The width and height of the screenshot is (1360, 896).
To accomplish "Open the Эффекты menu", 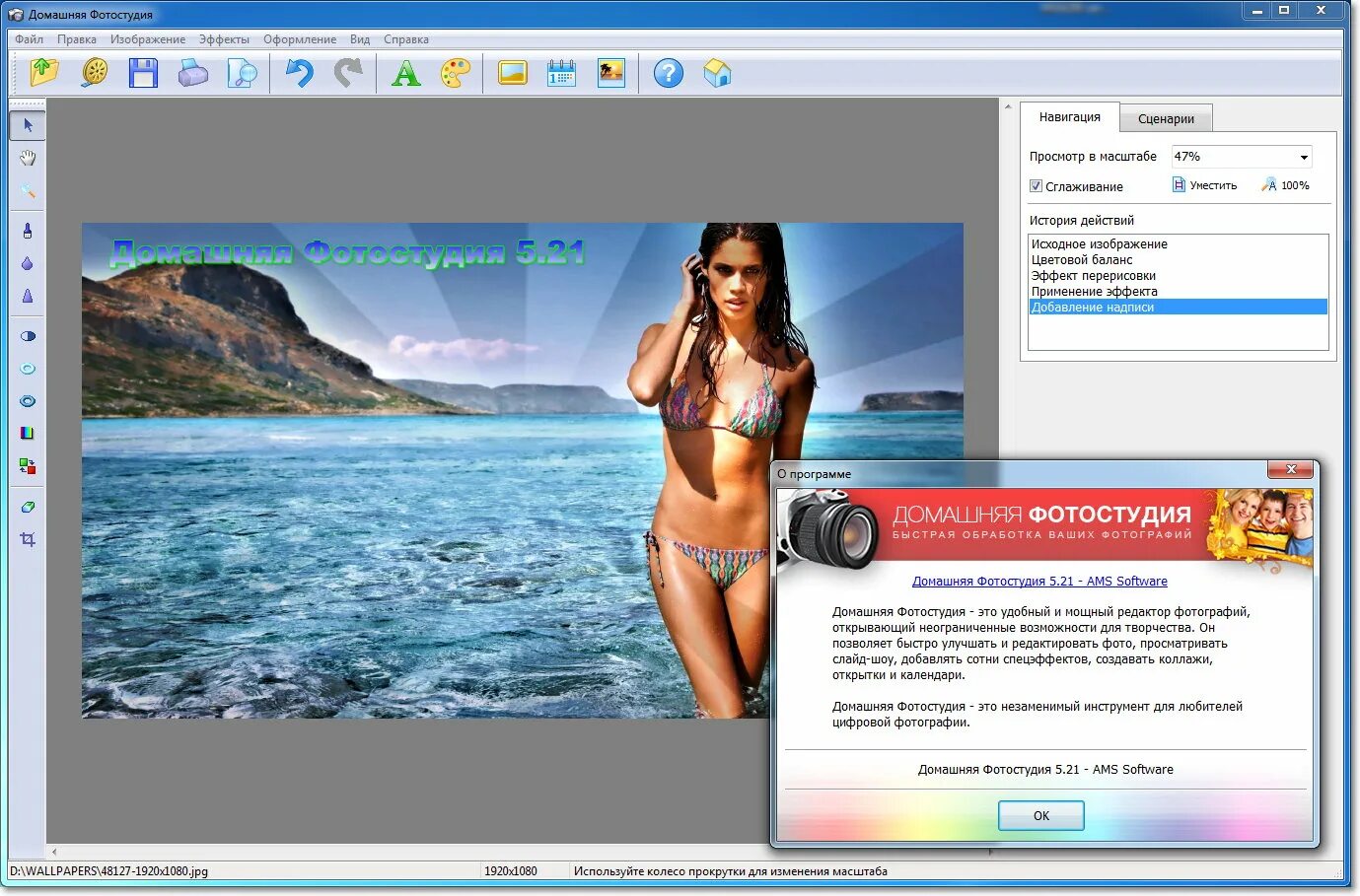I will pyautogui.click(x=224, y=39).
